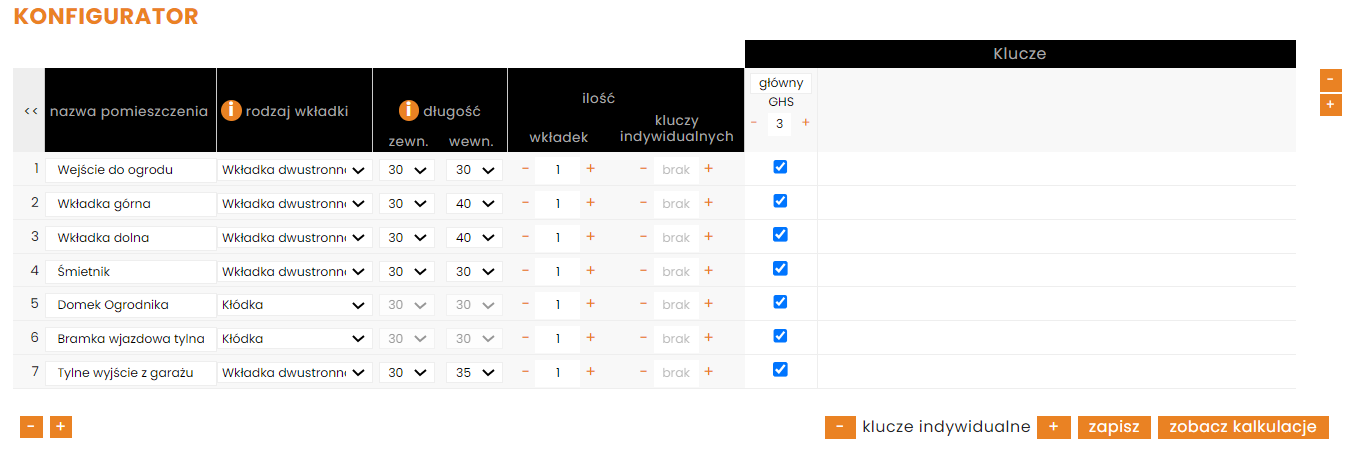
Task: Increase the GHS main key count
Action: click(805, 123)
